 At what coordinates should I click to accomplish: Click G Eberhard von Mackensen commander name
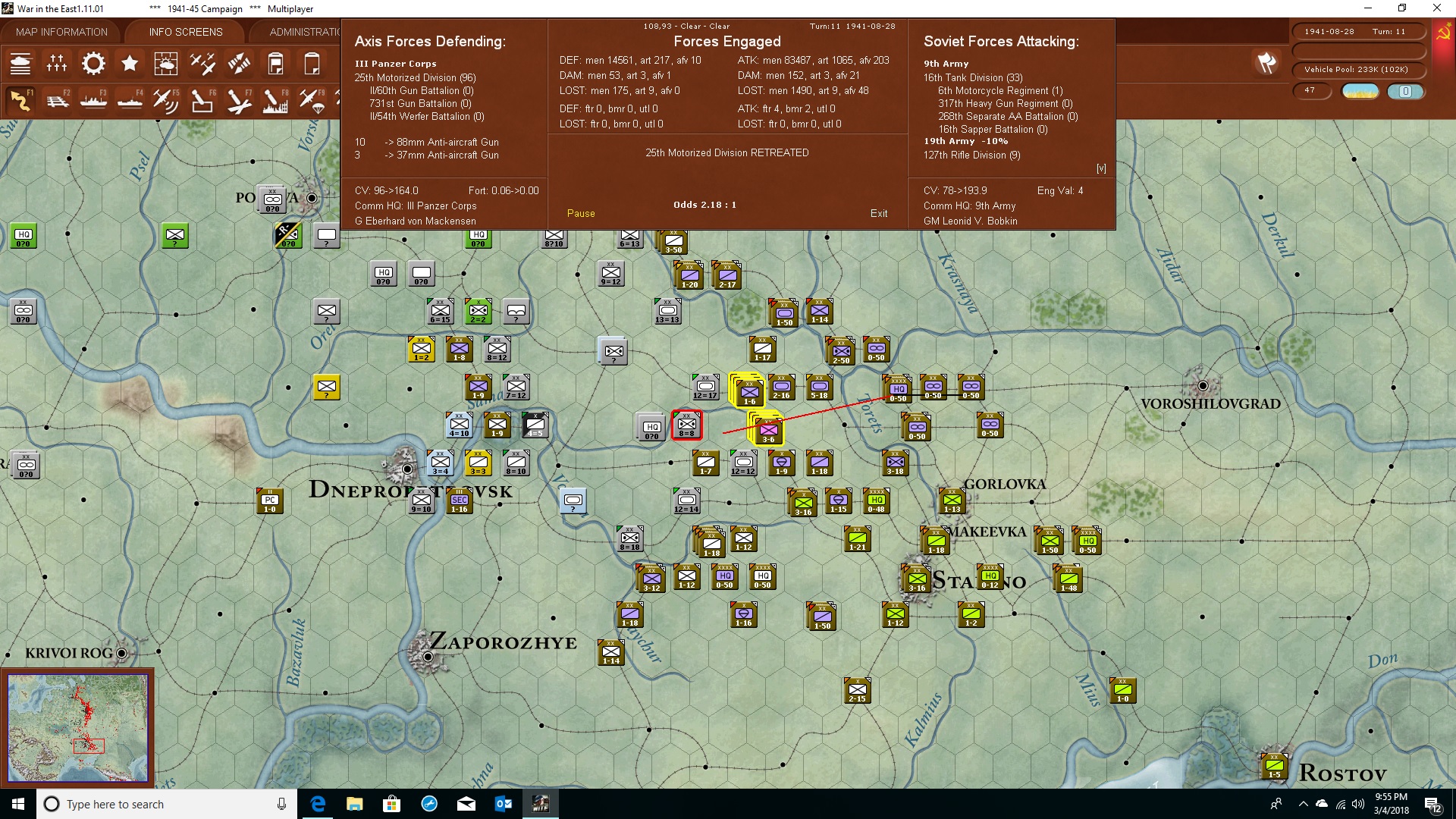415,221
